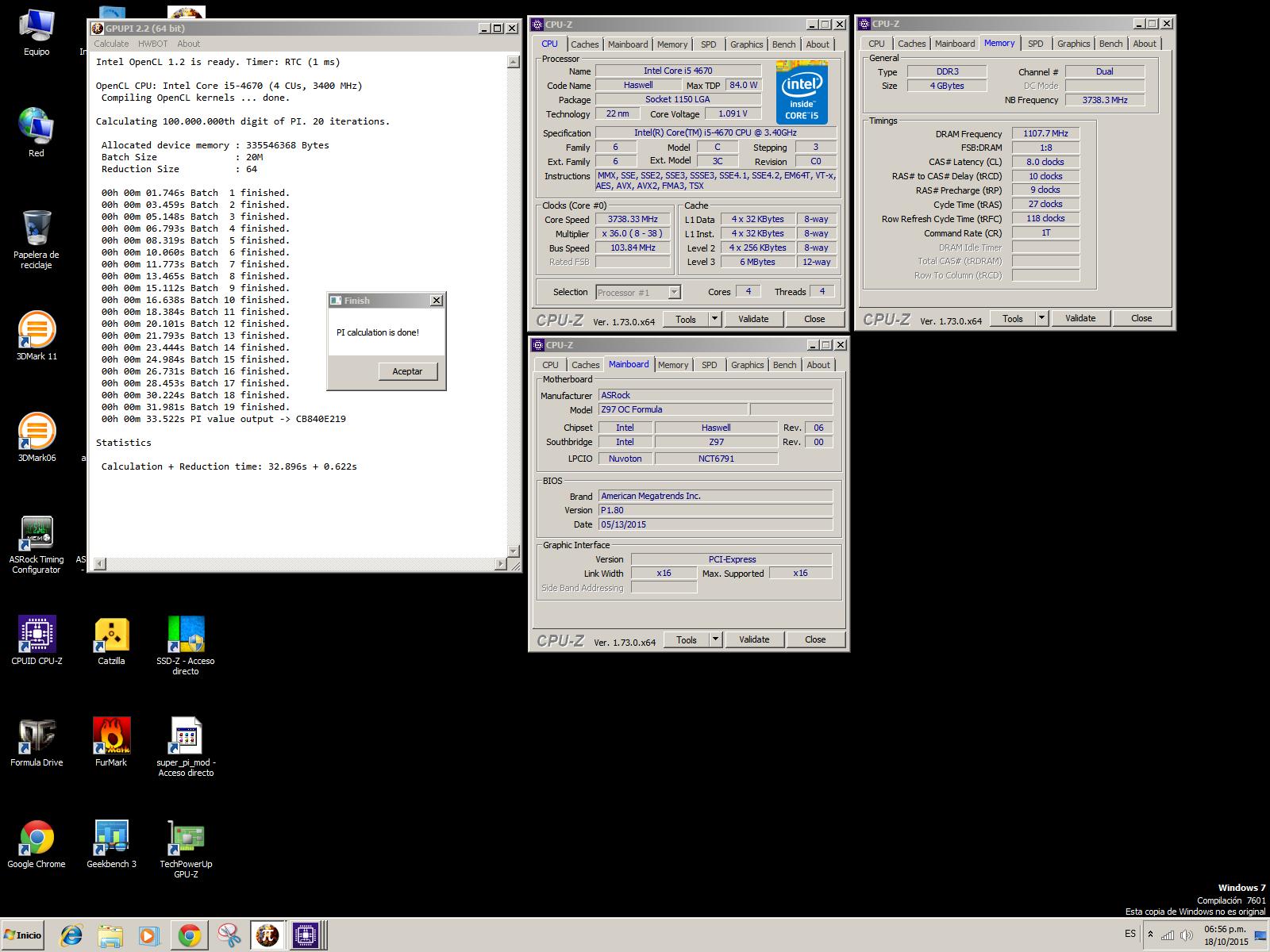Open the Geekbench 3 shortcut
The height and width of the screenshot is (952, 1270).
[x=111, y=843]
